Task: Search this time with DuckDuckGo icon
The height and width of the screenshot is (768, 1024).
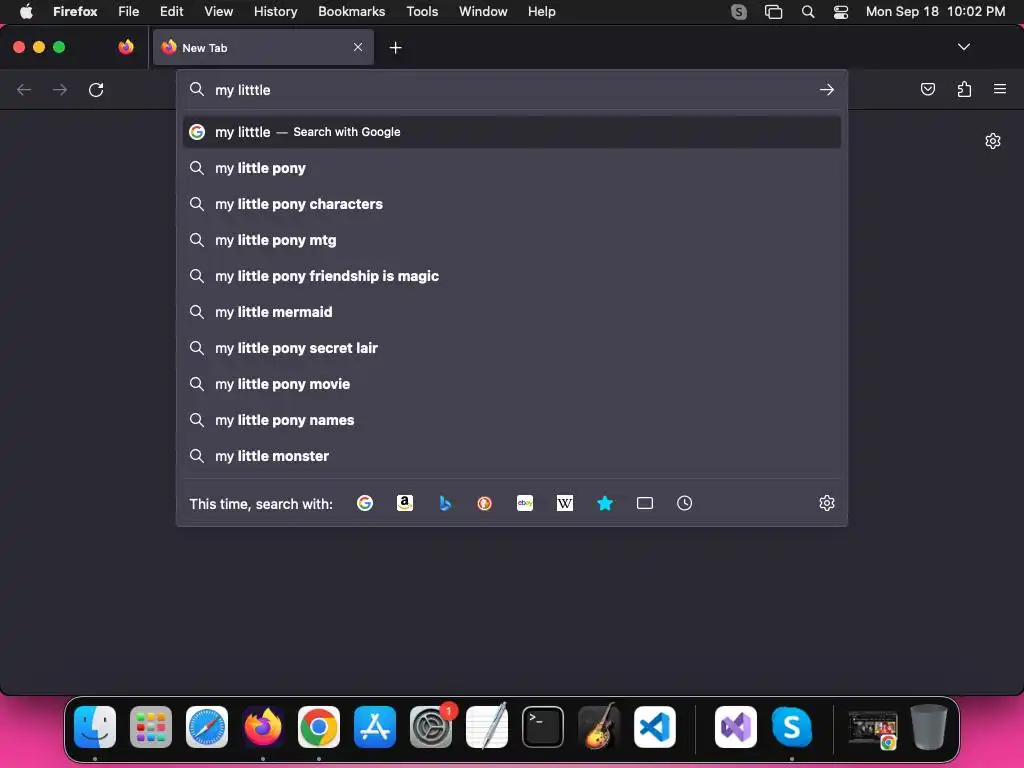Action: point(485,503)
